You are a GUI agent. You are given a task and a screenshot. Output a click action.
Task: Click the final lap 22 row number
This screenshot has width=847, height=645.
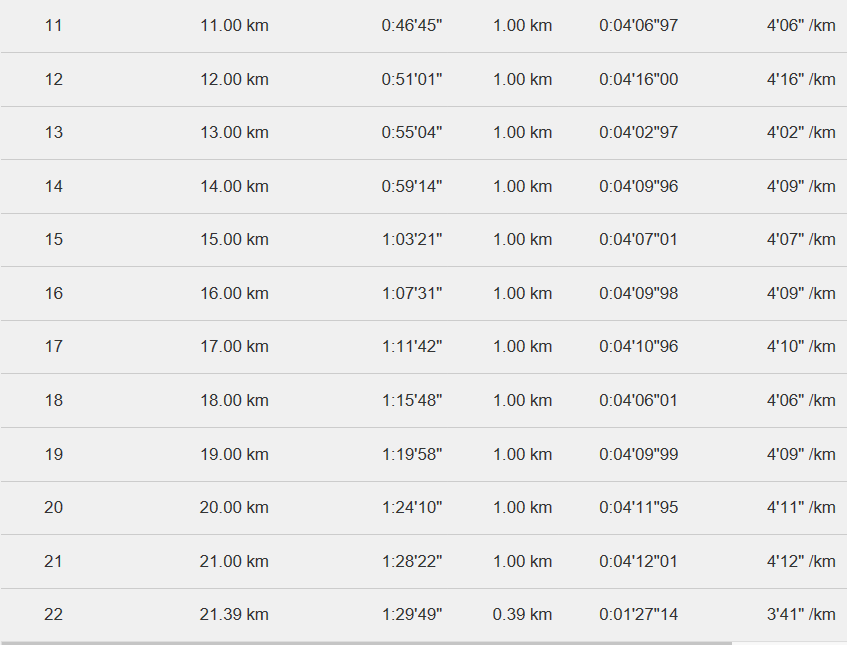(x=53, y=614)
